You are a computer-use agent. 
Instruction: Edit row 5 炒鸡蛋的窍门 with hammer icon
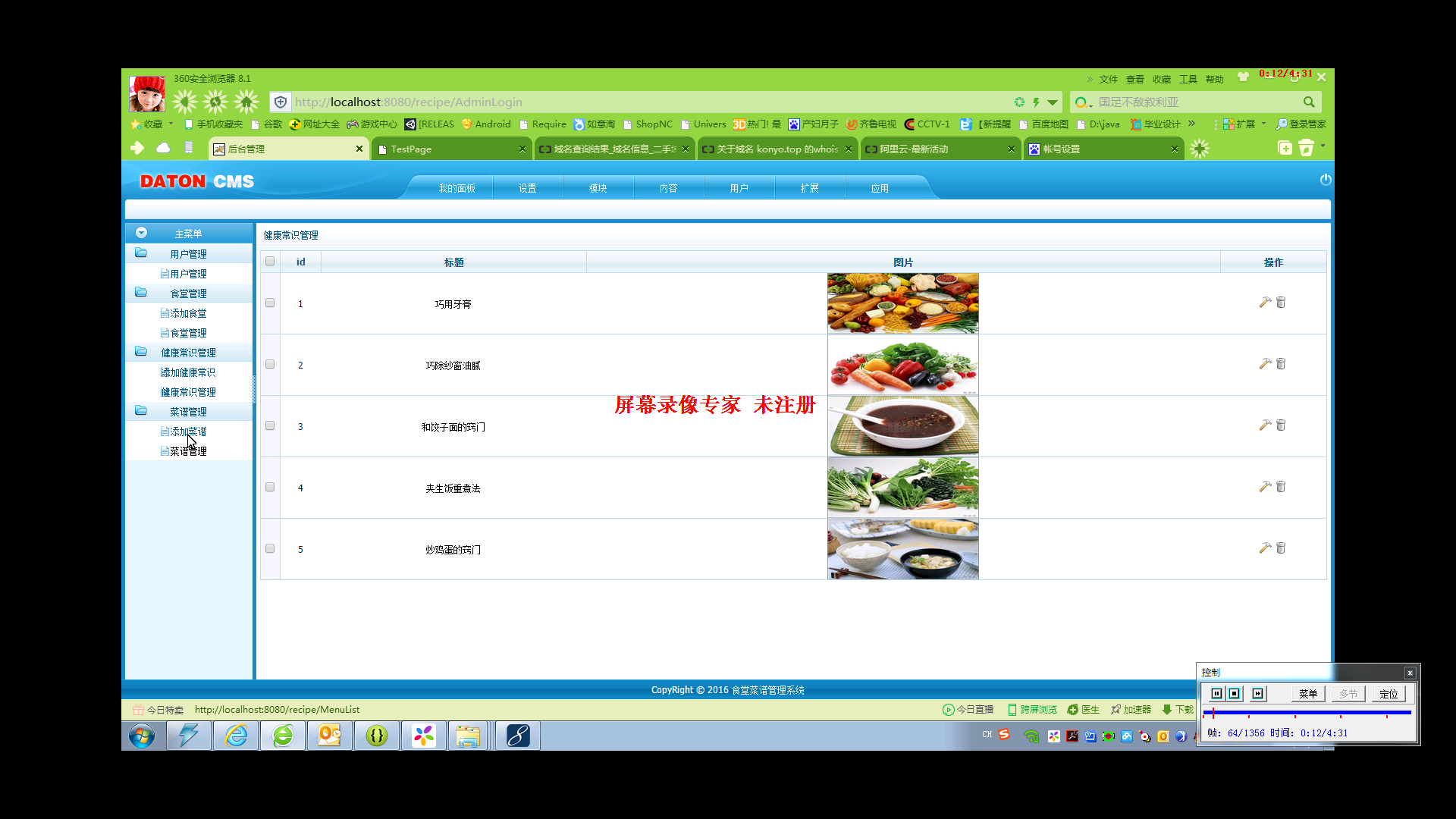click(x=1265, y=548)
